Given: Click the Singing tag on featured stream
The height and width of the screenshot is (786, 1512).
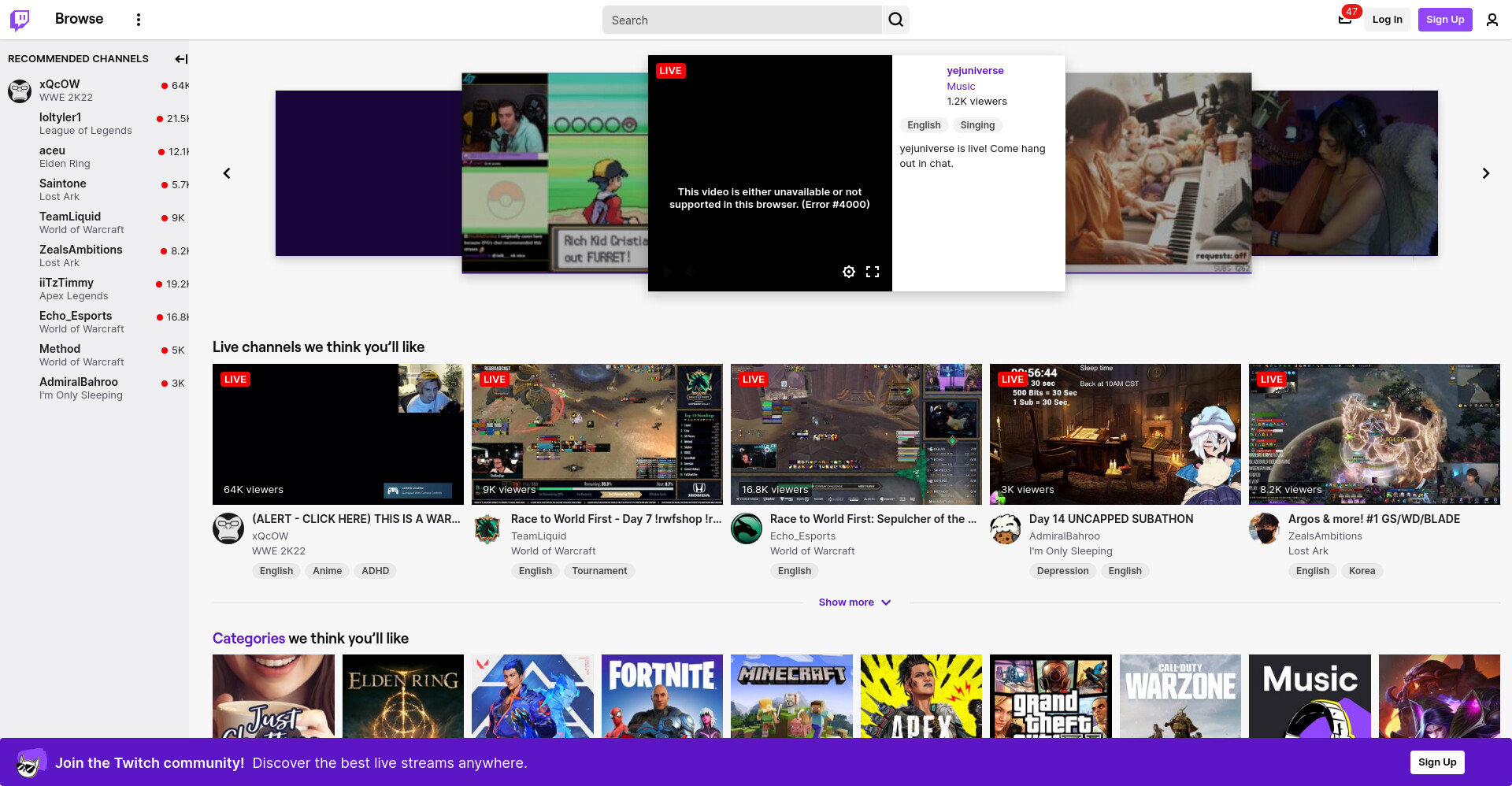Looking at the screenshot, I should pos(977,125).
